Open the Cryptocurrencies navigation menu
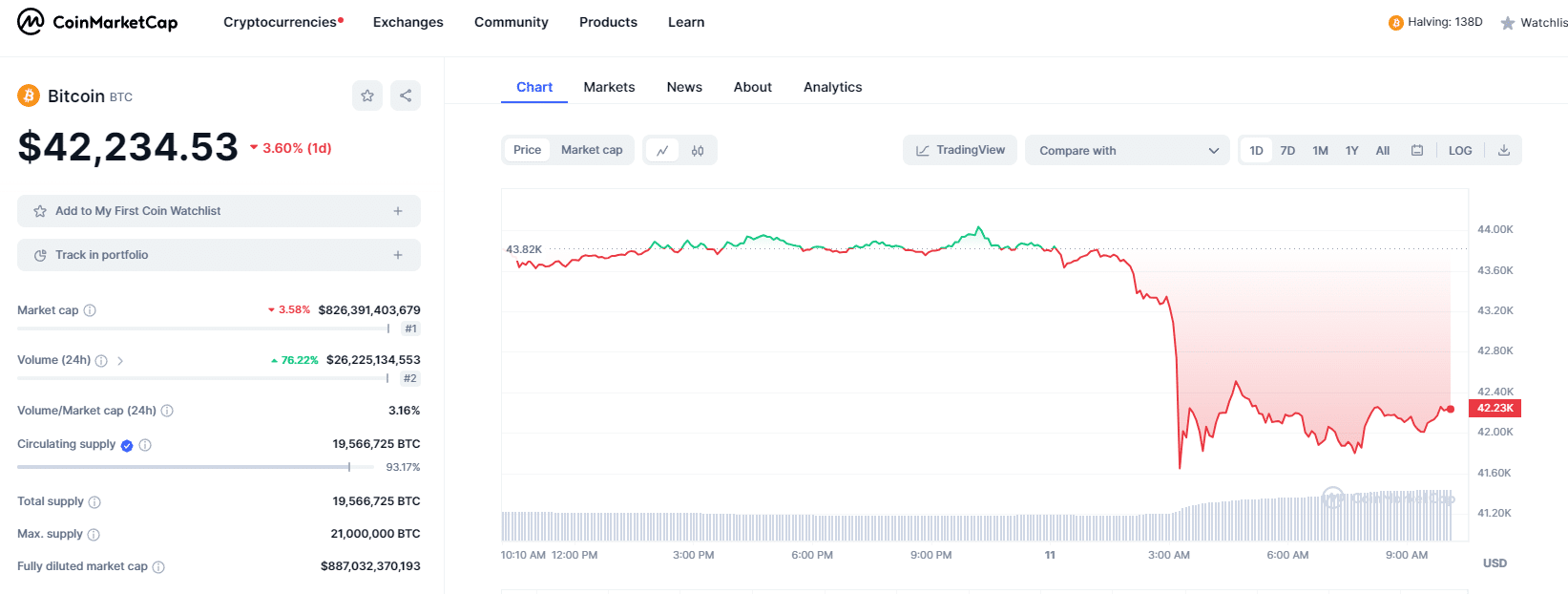1568x594 pixels. tap(282, 22)
